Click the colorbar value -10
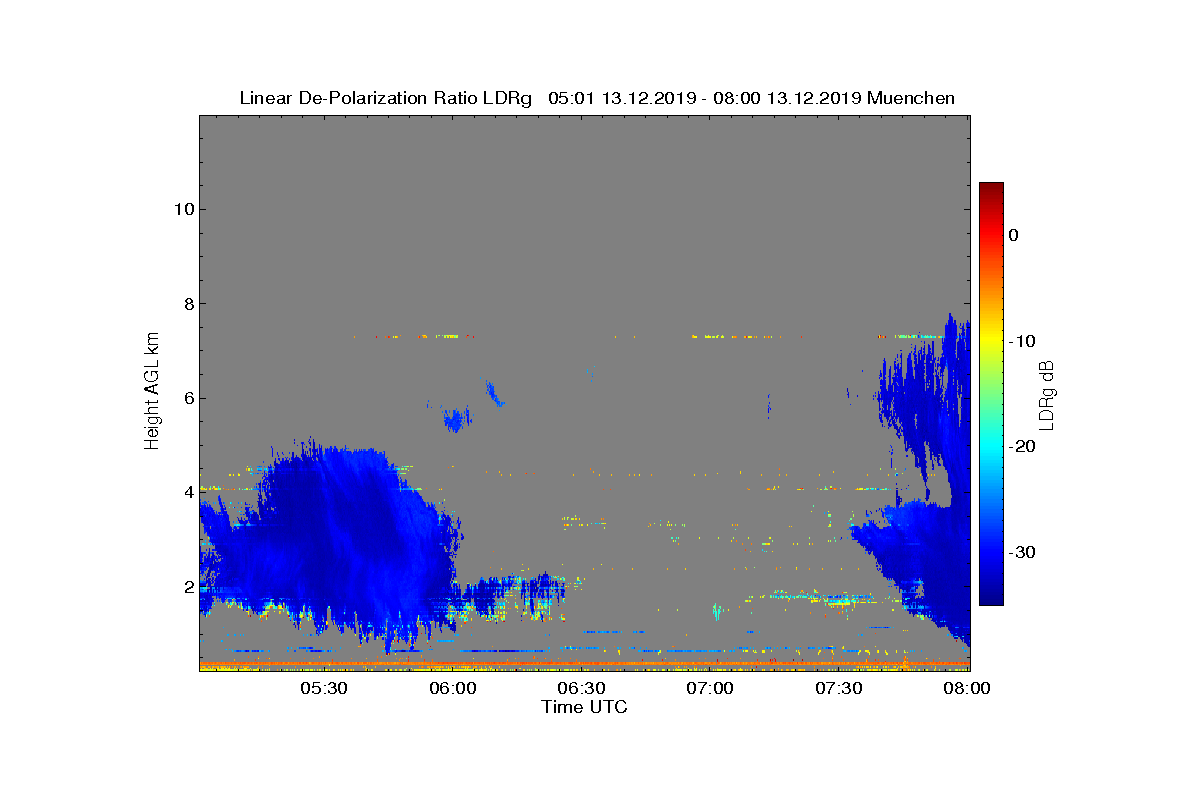 [1020, 341]
